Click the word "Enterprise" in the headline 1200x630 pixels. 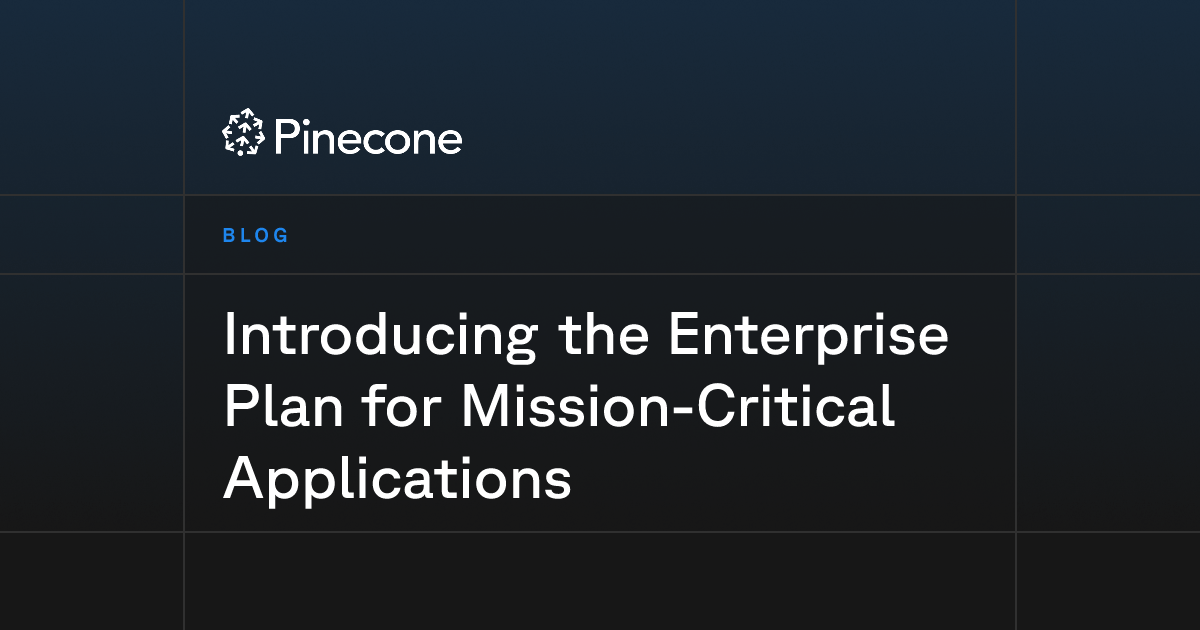coord(807,337)
